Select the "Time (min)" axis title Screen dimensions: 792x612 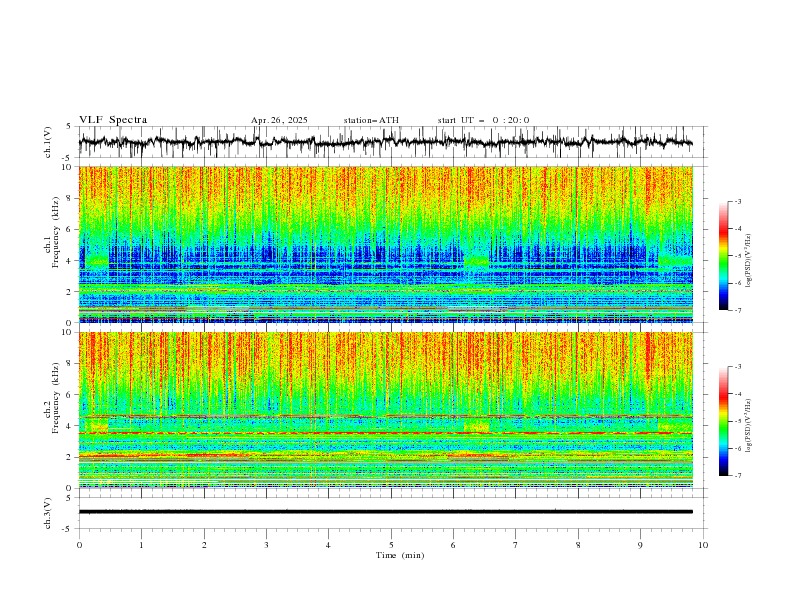tap(400, 555)
